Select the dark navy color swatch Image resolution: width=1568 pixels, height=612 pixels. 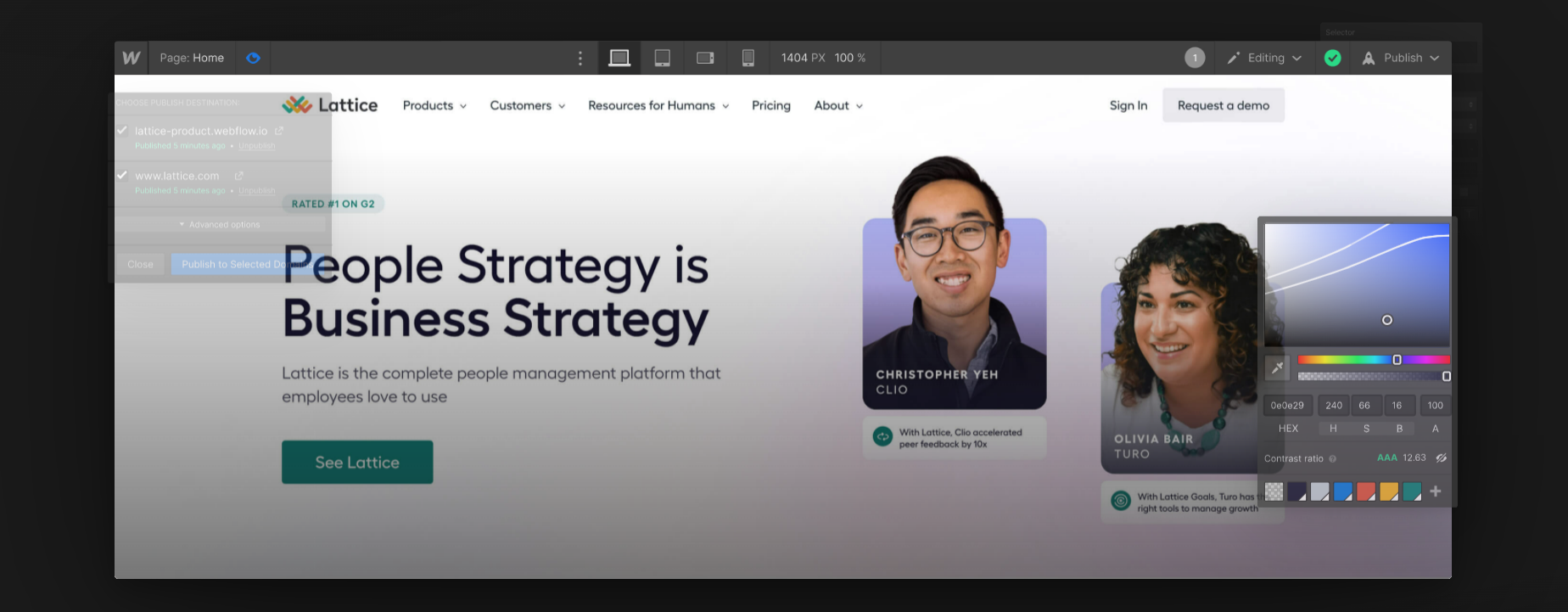pos(1296,491)
